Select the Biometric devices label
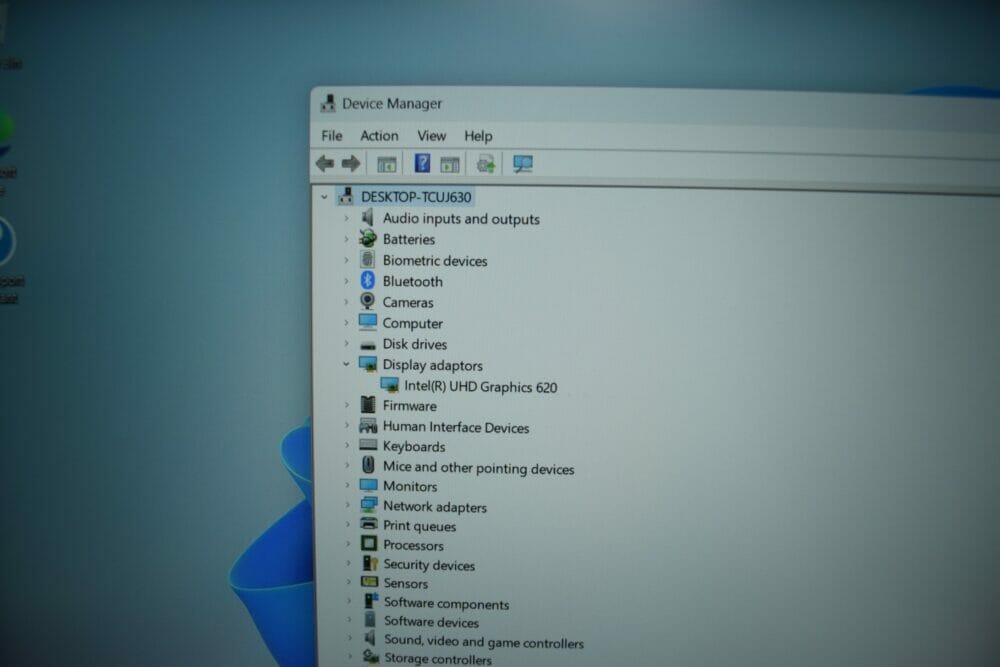1000x667 pixels. (x=435, y=260)
